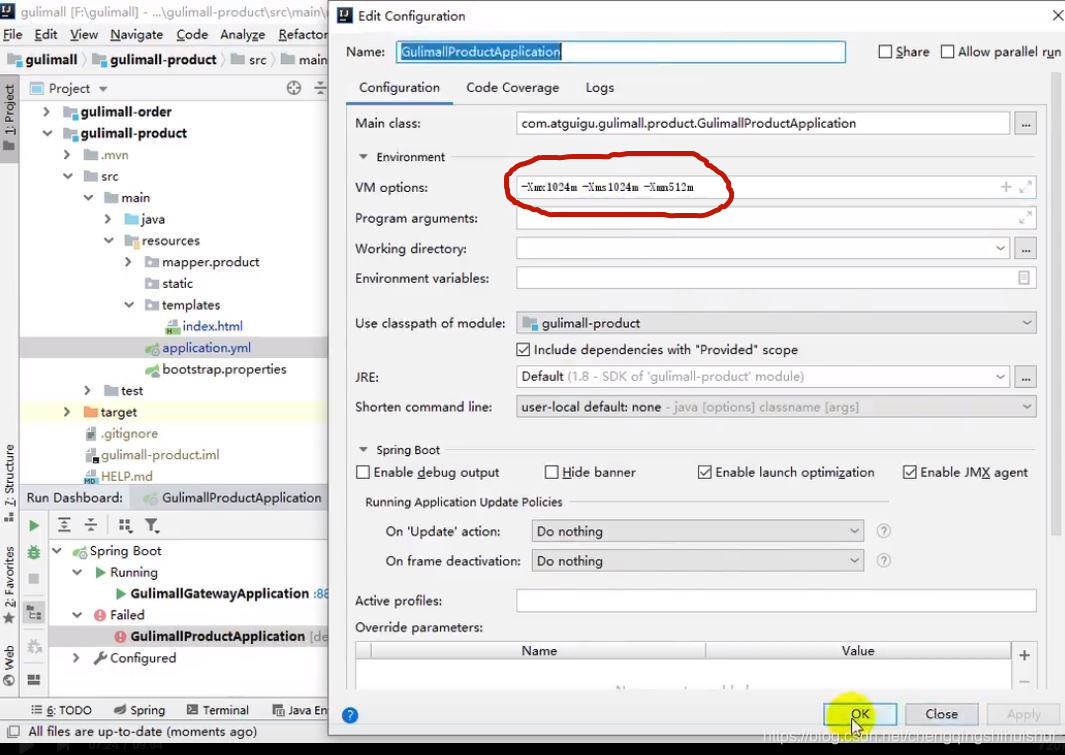This screenshot has height=755, width=1065.
Task: Open On 'Update' action dropdown
Action: click(698, 531)
